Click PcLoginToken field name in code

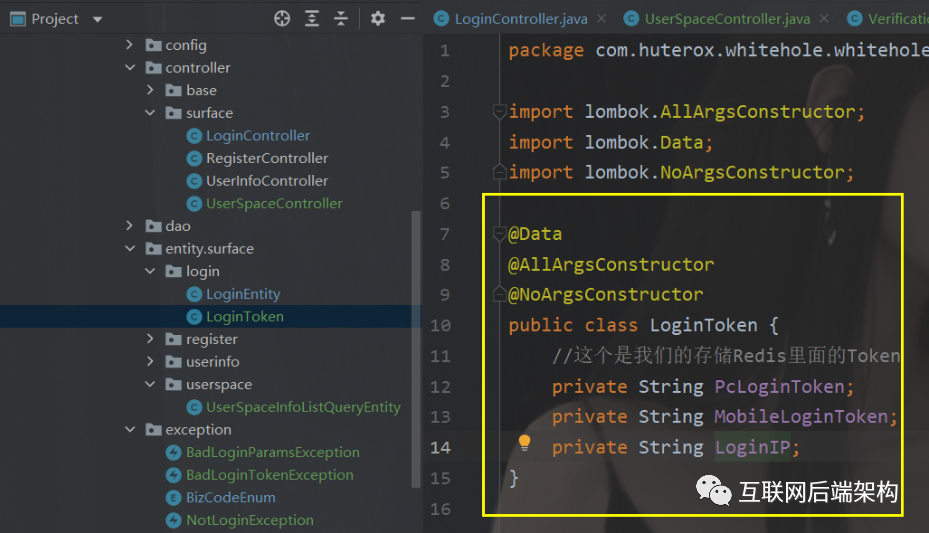pos(780,387)
